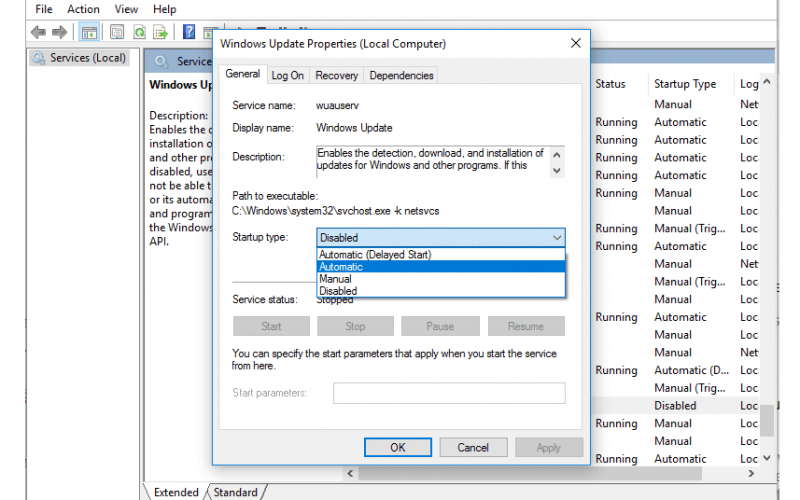This screenshot has height=500, width=800.
Task: Open the File menu
Action: coord(43,9)
